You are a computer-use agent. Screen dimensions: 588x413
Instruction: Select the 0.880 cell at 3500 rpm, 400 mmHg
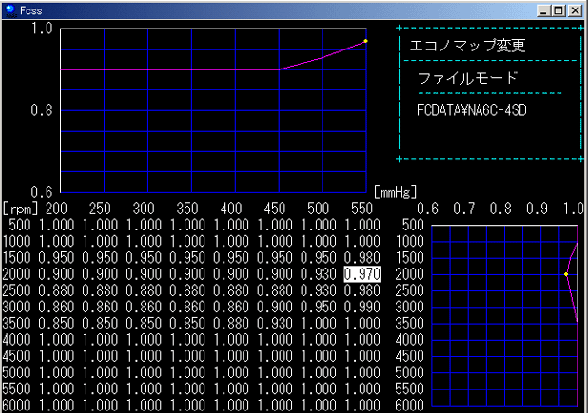pos(231,323)
